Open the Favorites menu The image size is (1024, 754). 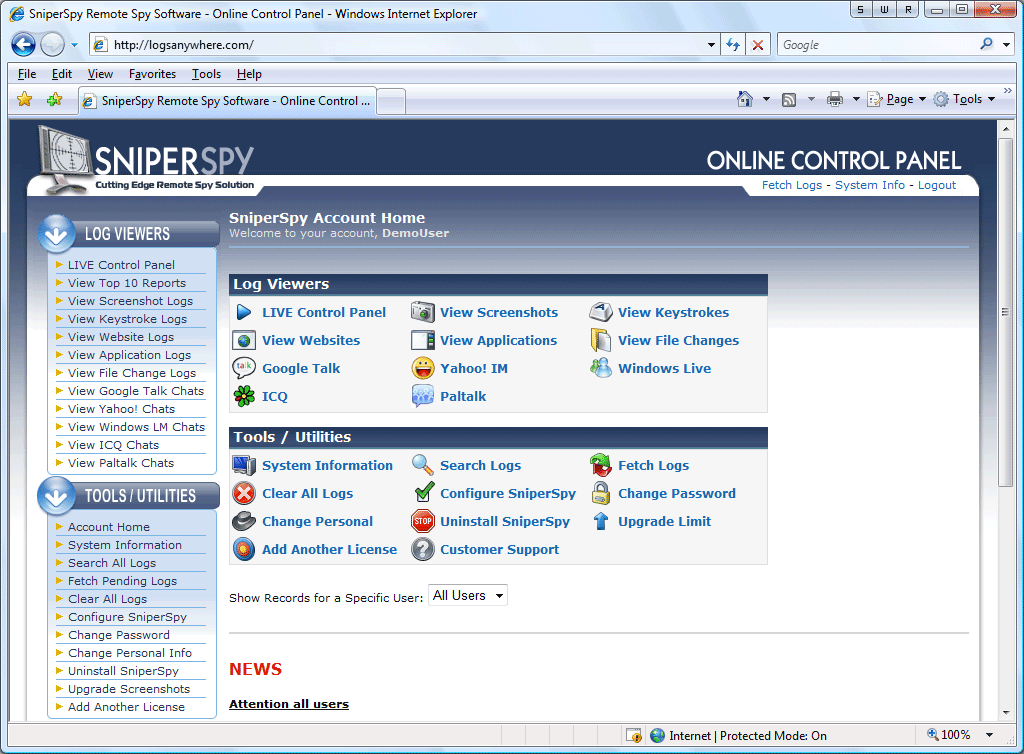pos(152,74)
